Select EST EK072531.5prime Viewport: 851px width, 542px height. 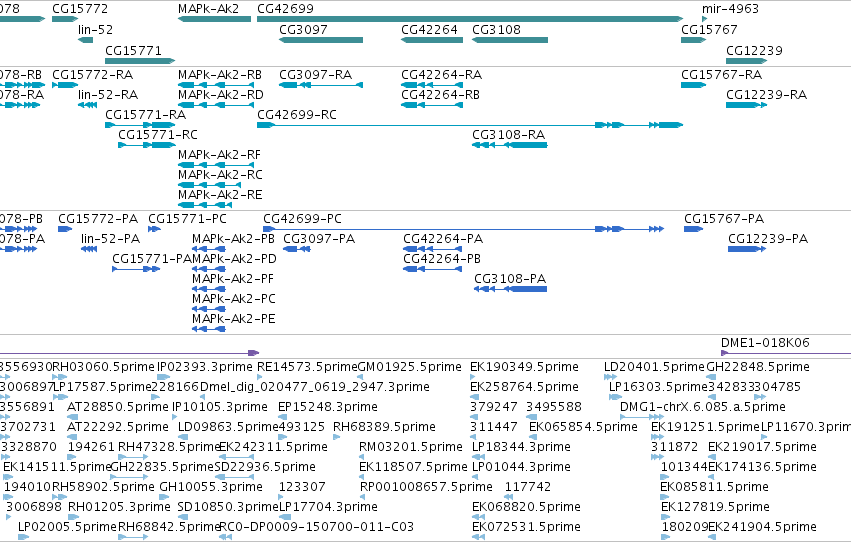[478, 537]
